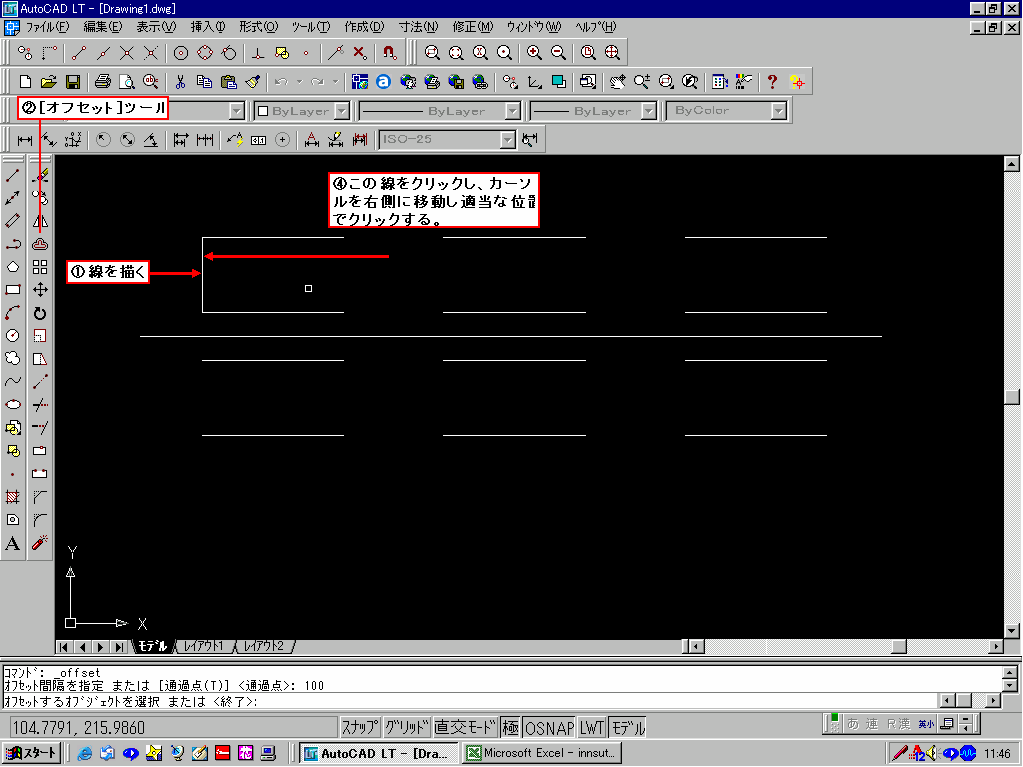Open the 作成(D) menu
1023x767 pixels.
(364, 27)
